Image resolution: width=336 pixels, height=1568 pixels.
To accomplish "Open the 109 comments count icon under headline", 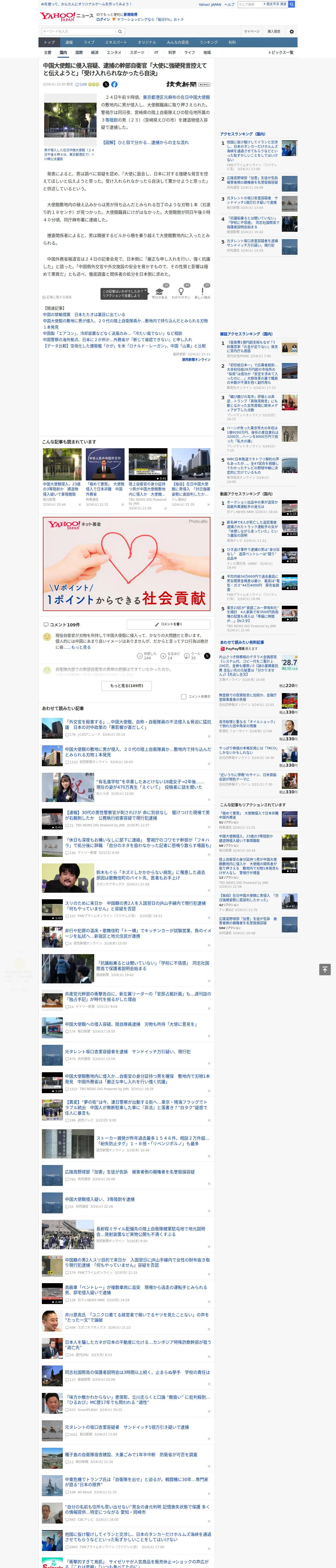I will 81,85.
